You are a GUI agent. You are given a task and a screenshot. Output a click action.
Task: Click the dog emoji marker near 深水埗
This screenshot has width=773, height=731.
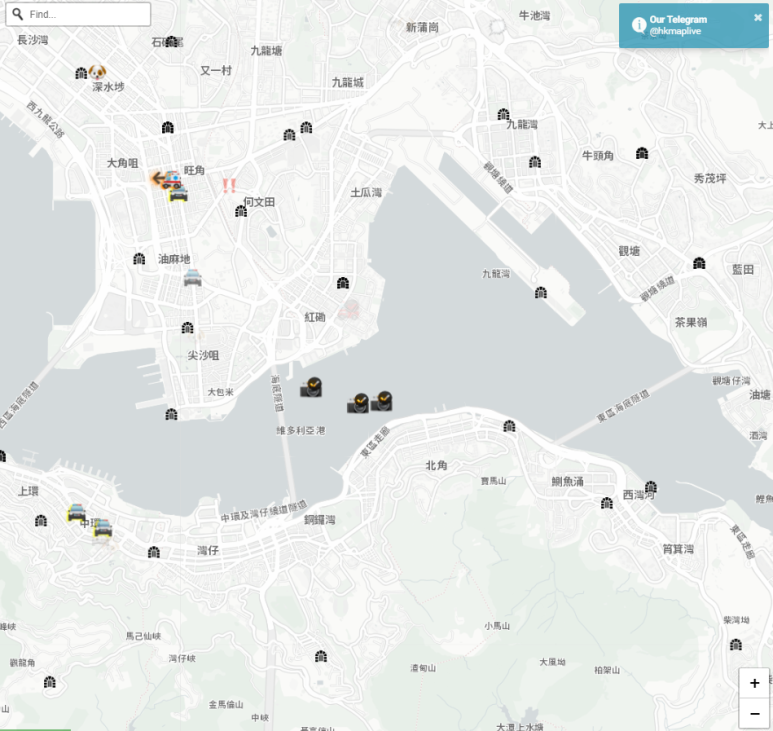[97, 72]
